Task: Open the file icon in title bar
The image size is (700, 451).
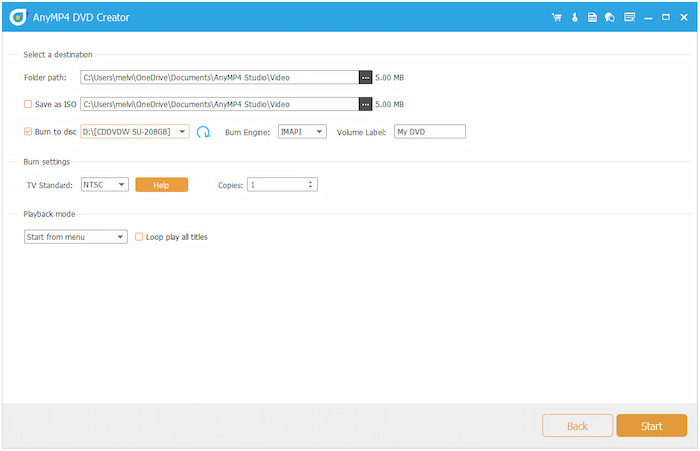Action: pos(592,18)
